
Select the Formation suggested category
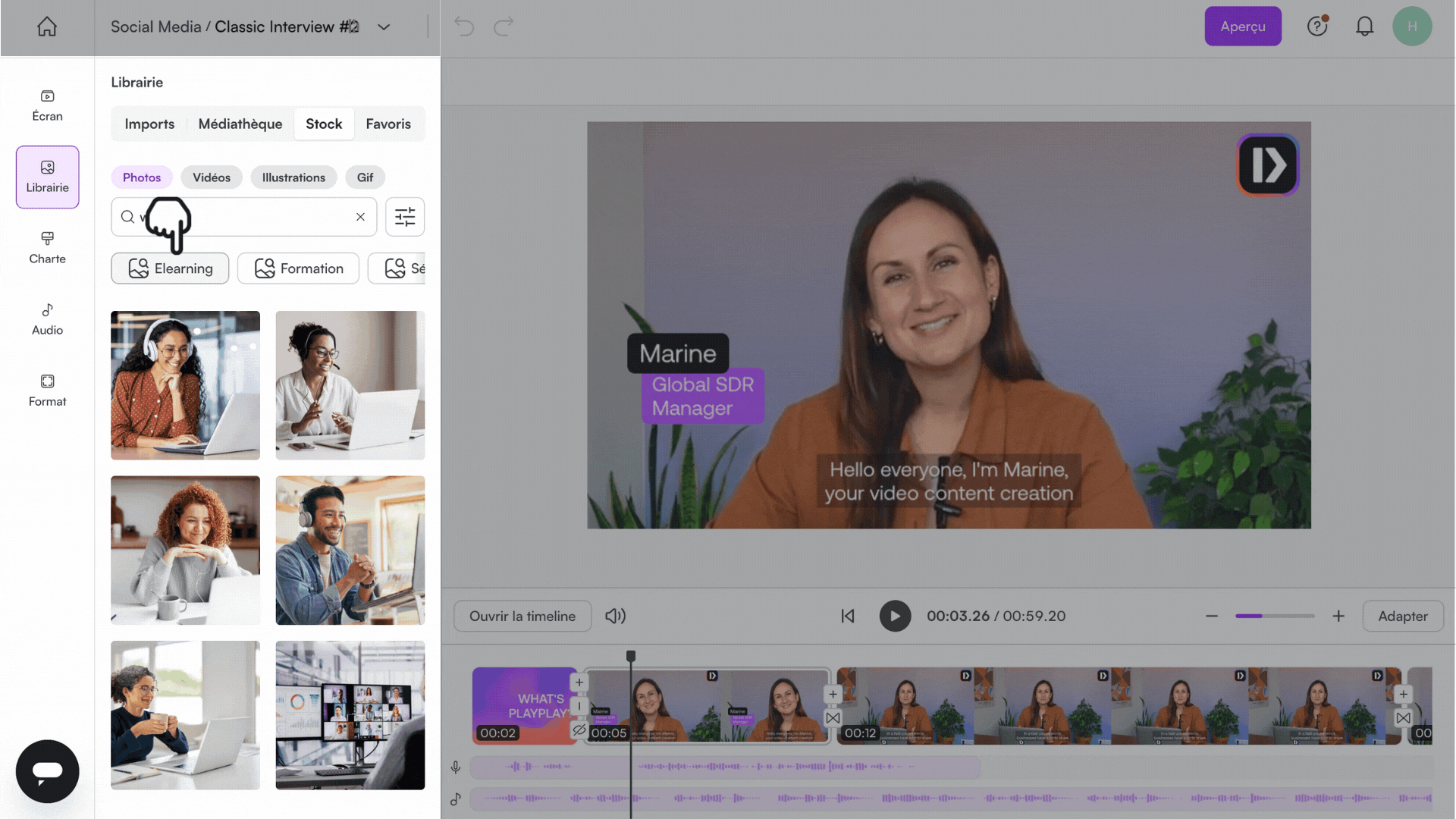pyautogui.click(x=298, y=268)
